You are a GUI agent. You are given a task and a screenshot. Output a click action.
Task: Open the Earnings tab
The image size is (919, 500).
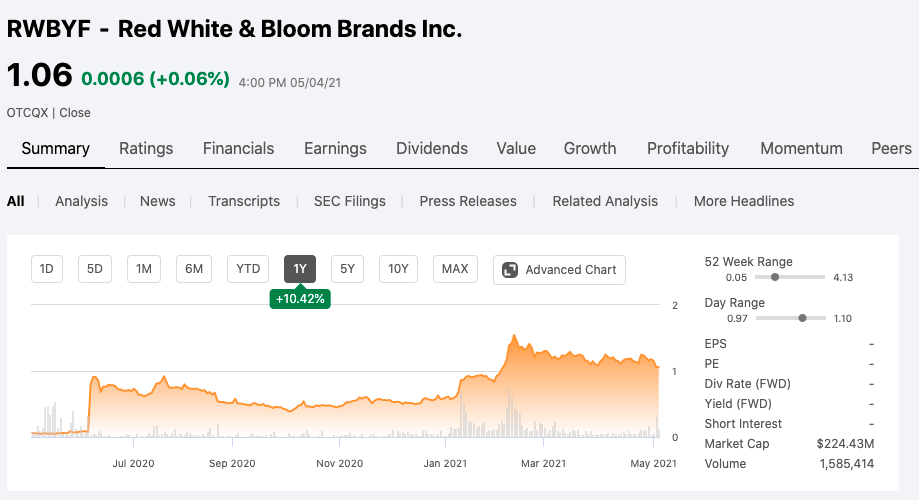click(x=335, y=148)
